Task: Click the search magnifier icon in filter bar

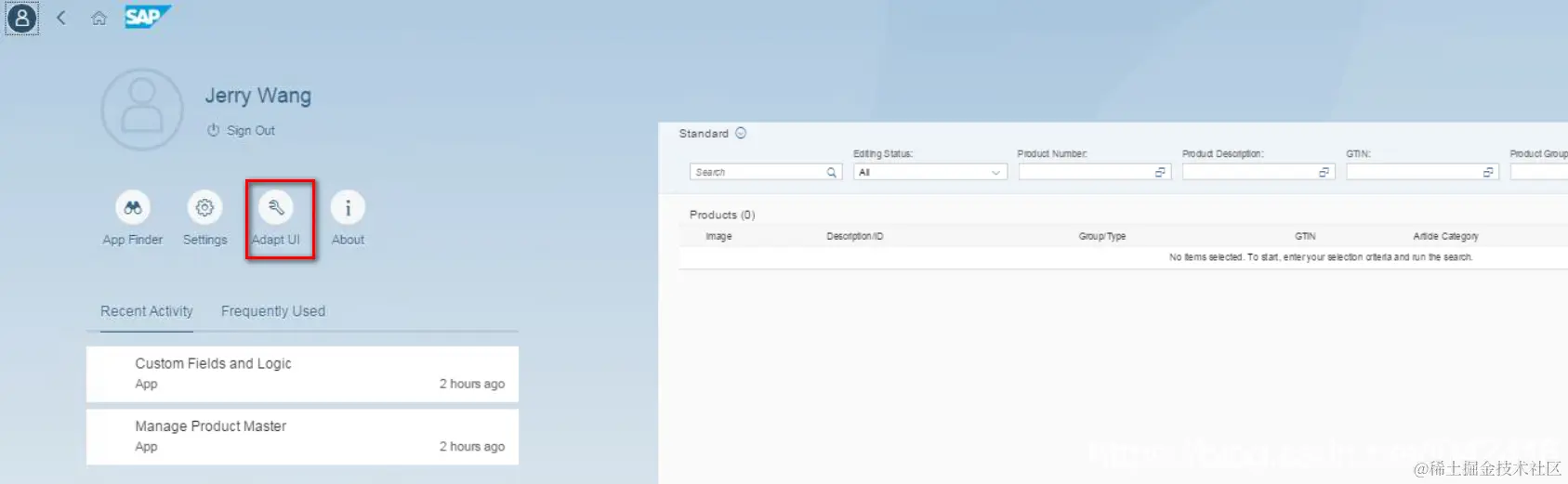Action: (832, 172)
